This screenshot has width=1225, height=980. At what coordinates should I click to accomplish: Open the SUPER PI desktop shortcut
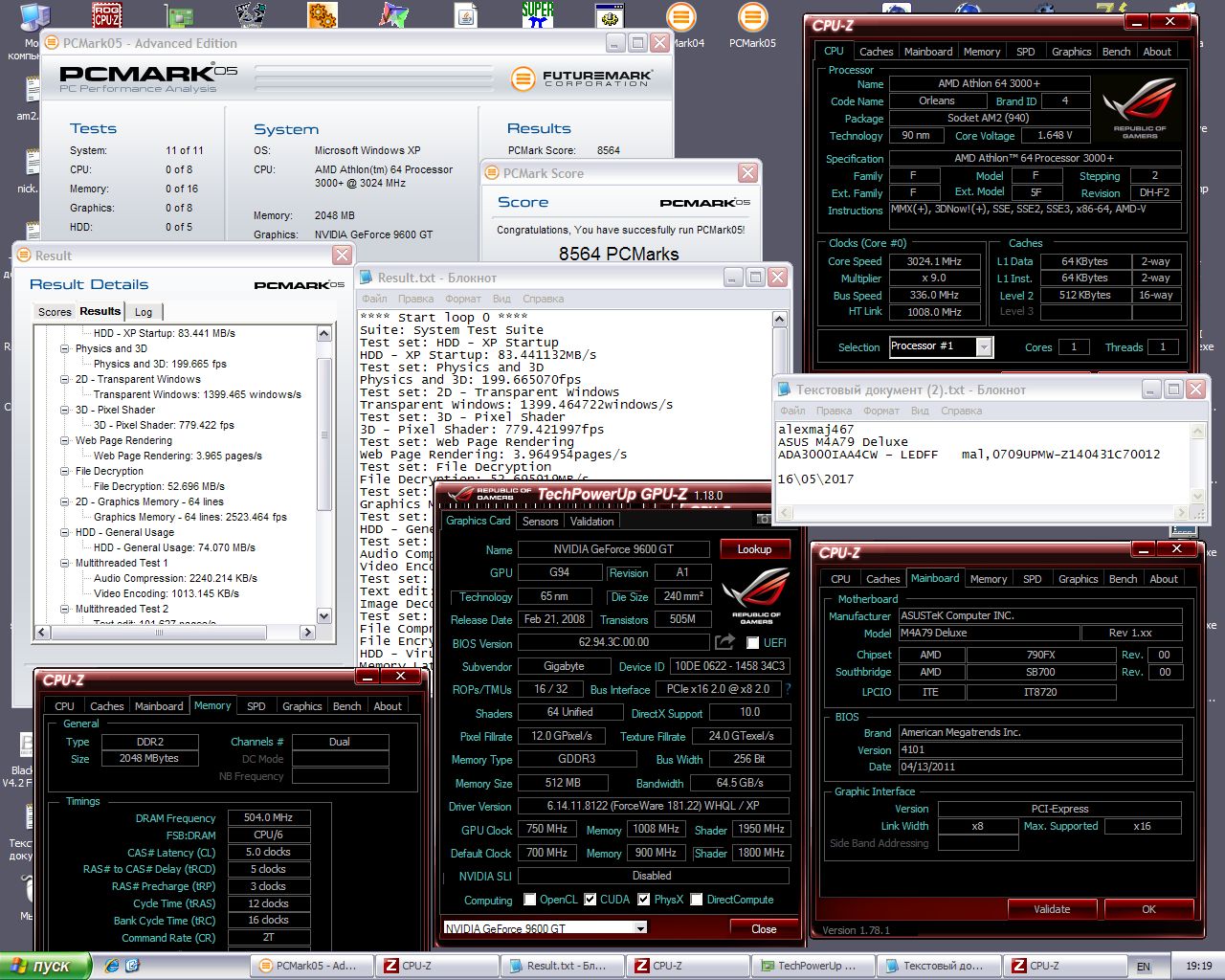(x=538, y=13)
